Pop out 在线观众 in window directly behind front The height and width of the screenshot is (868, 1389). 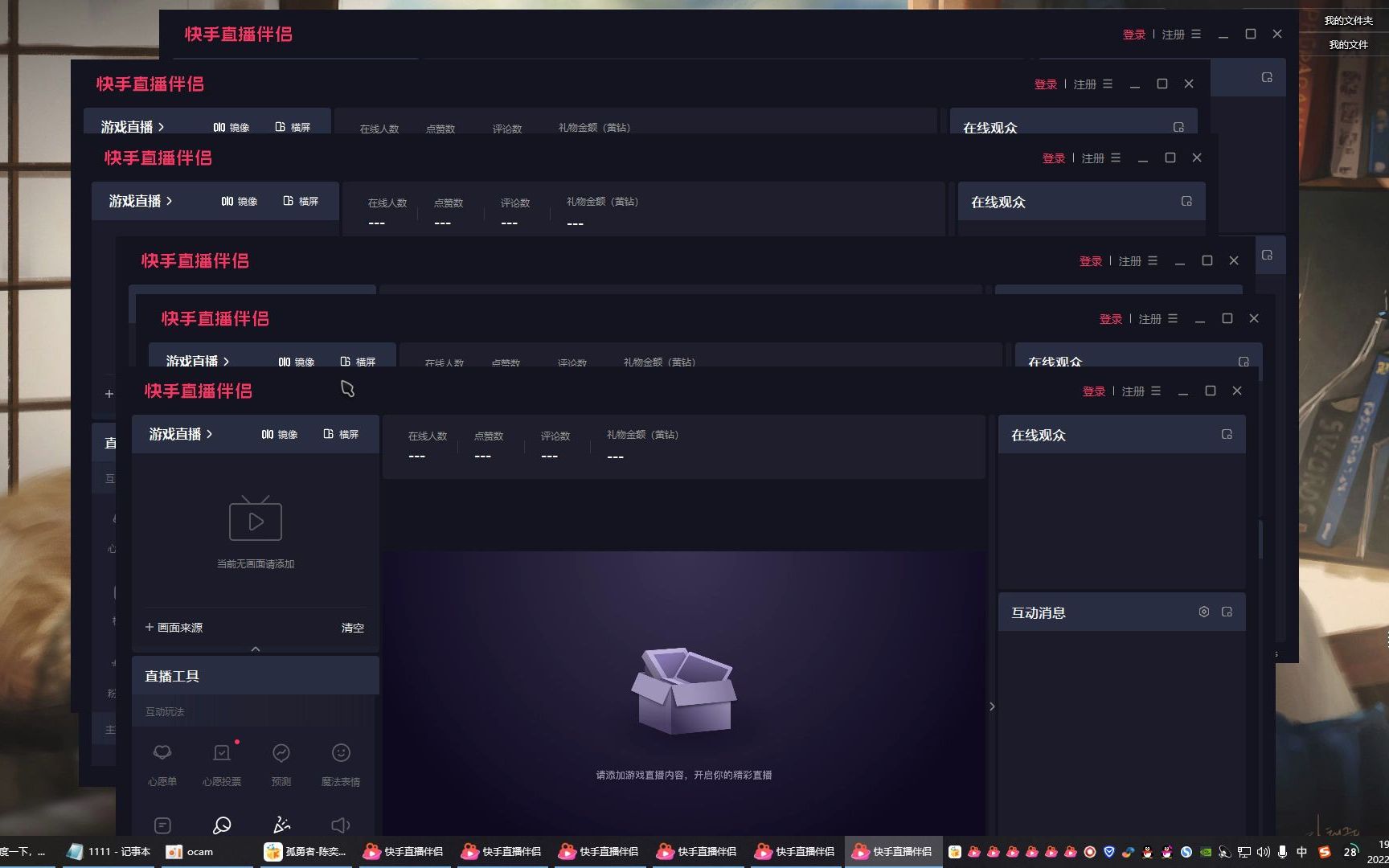1244,362
